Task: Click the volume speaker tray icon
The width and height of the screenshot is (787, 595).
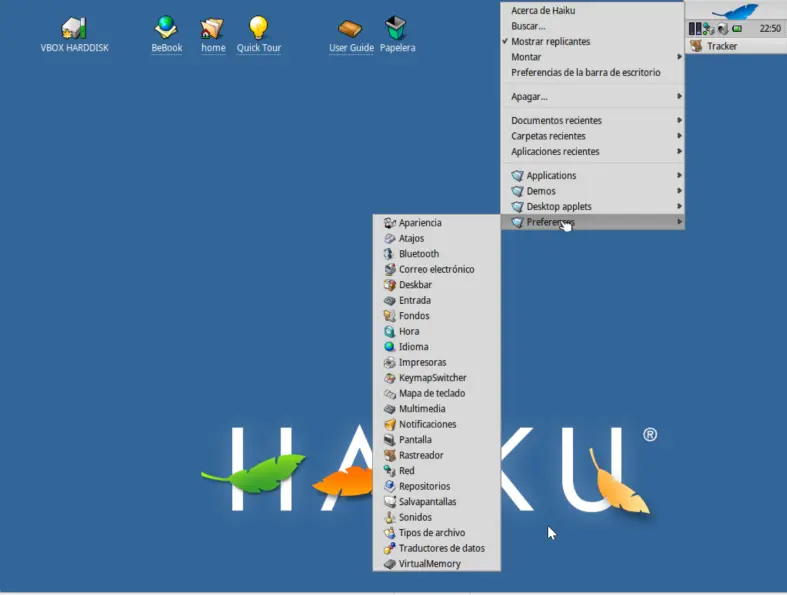Action: coord(723,29)
